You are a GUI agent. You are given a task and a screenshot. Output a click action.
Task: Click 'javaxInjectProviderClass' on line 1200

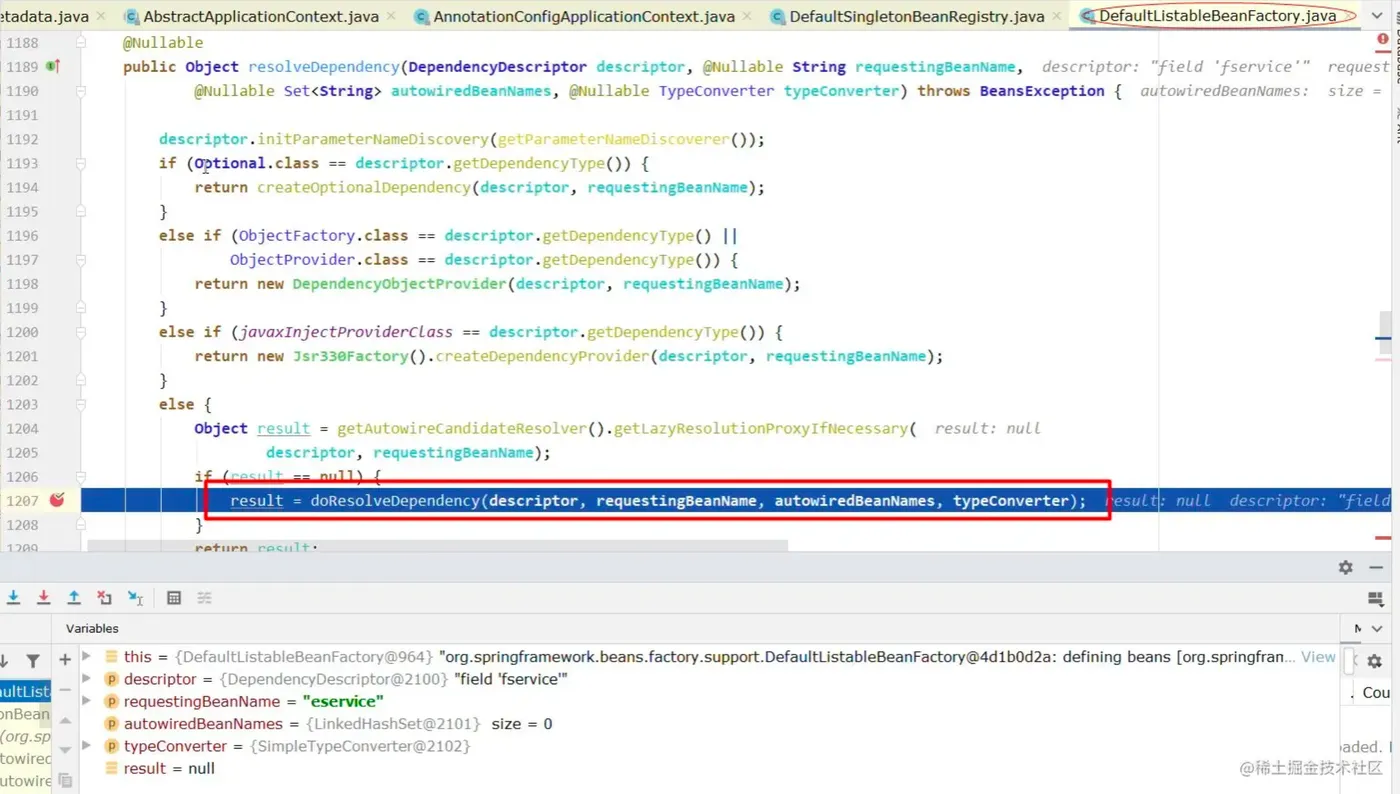click(x=346, y=332)
